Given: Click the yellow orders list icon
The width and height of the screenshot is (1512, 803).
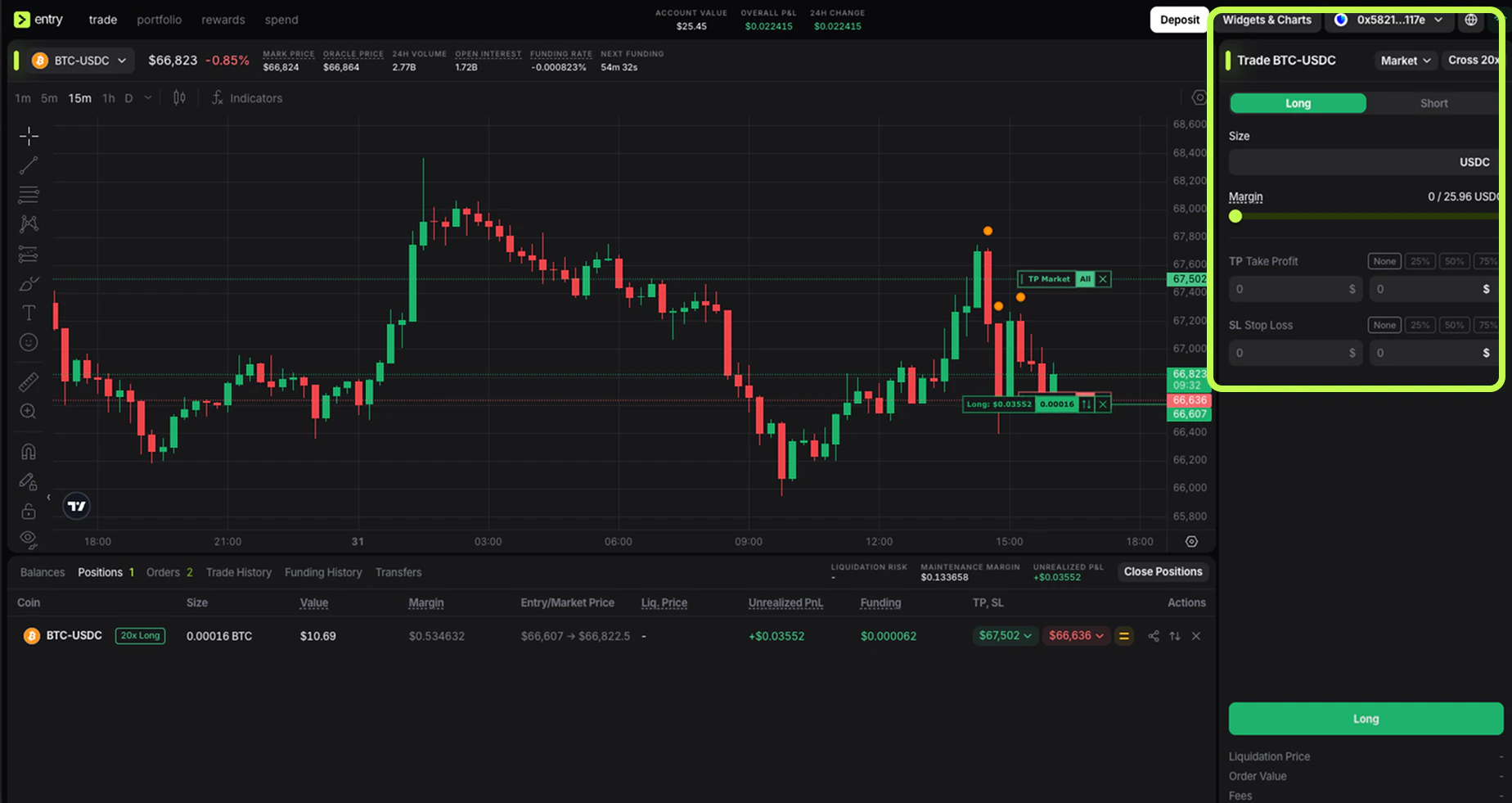Looking at the screenshot, I should coord(1124,636).
